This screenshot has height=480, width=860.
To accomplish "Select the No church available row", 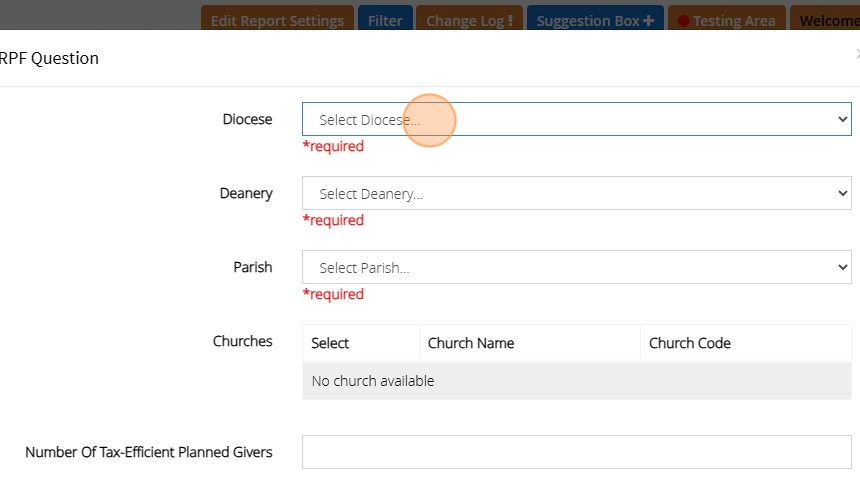I will (576, 381).
